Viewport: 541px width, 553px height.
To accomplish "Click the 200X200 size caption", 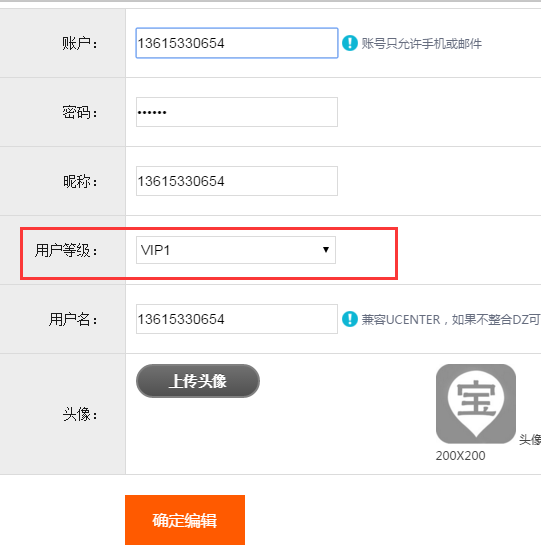I will [x=460, y=456].
